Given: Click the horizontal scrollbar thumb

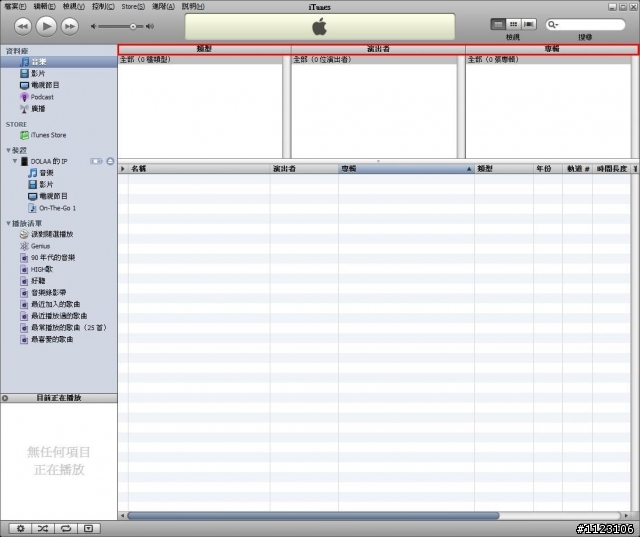Looking at the screenshot, I should click(x=313, y=516).
